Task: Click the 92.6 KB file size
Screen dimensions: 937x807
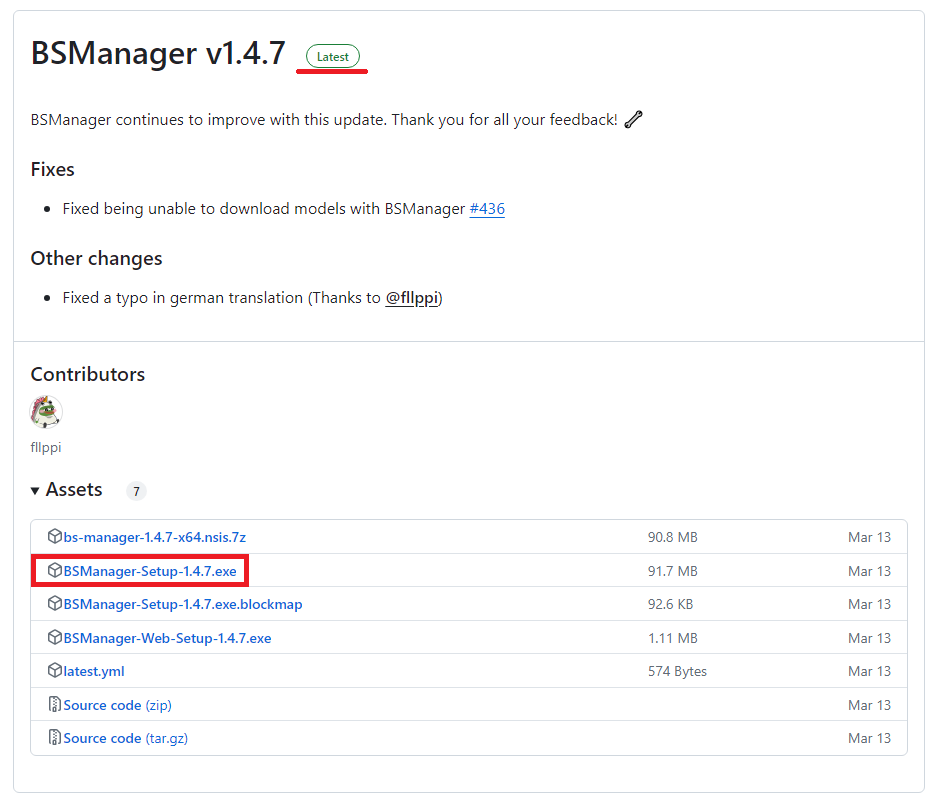Action: tap(670, 604)
